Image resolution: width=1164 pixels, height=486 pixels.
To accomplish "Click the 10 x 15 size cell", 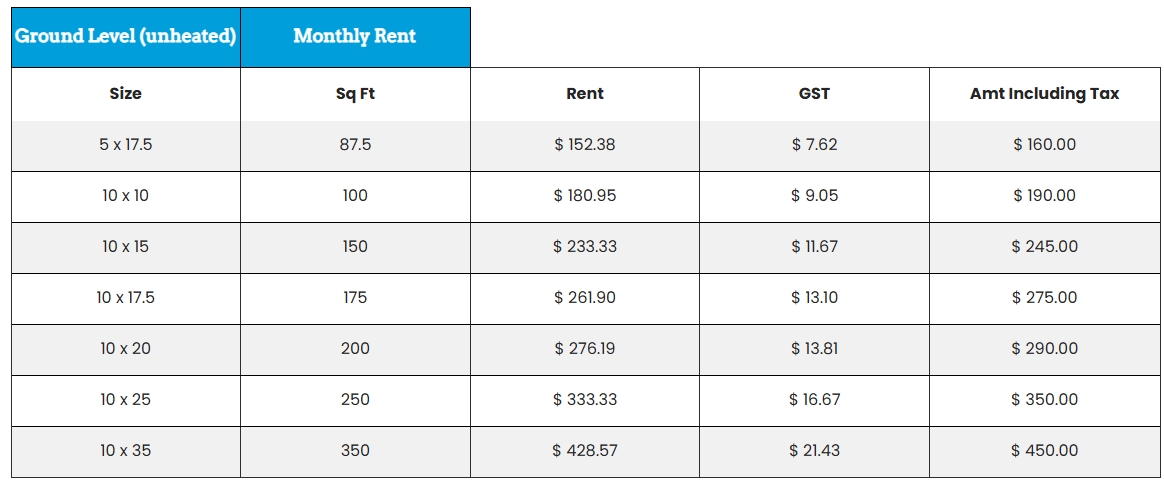I will click(125, 247).
